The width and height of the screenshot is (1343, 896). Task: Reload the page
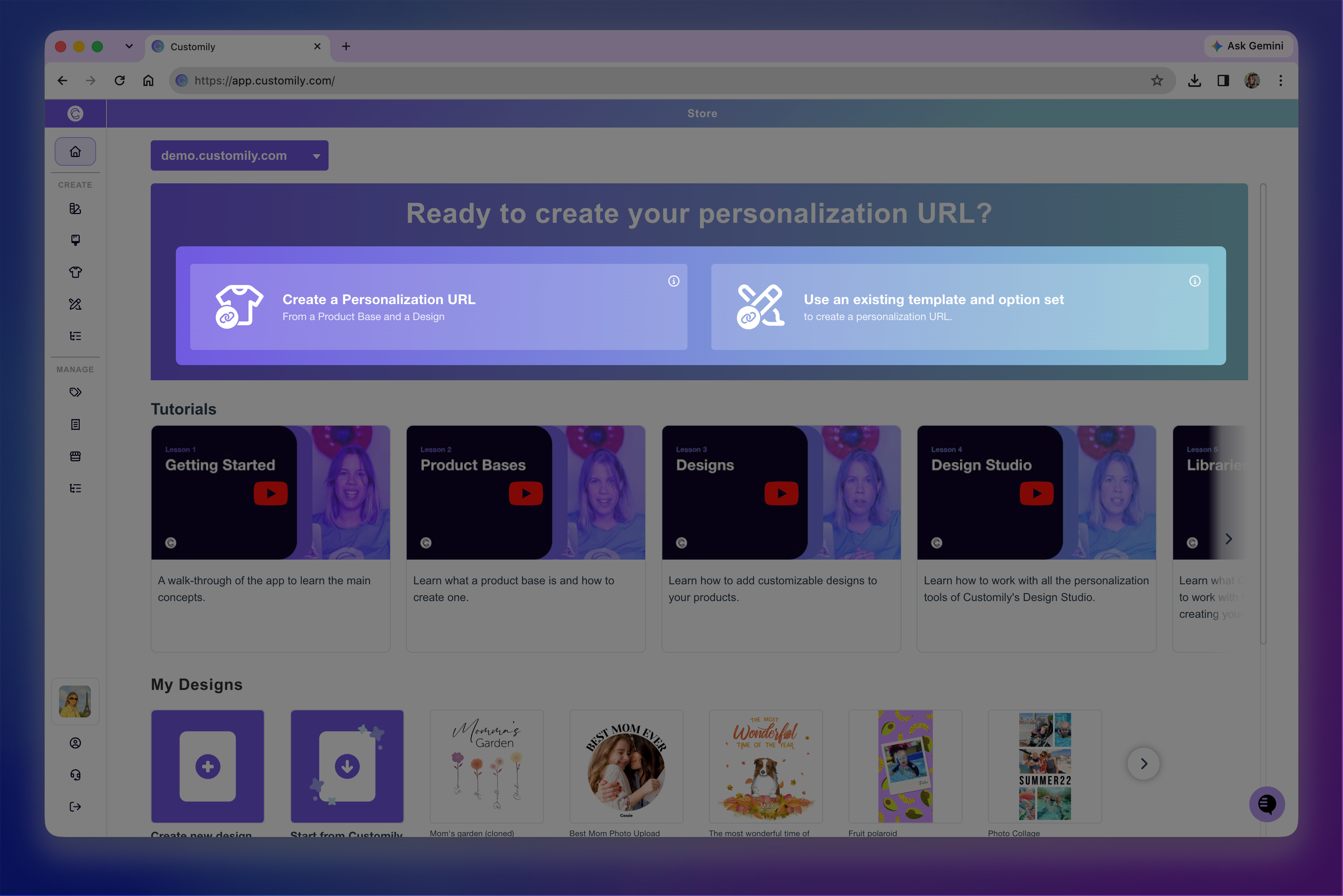[120, 81]
